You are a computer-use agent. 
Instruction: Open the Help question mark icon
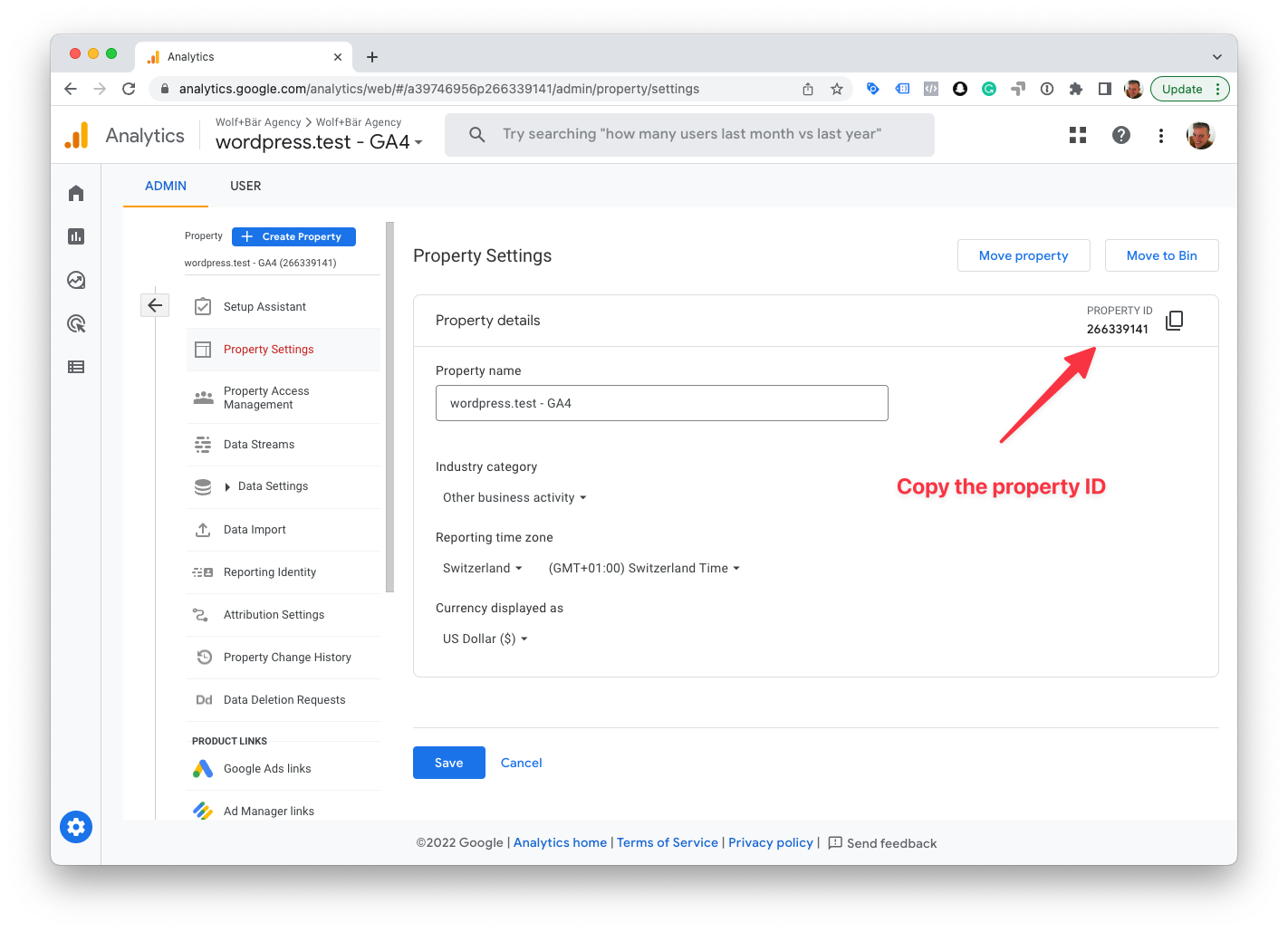coord(1121,135)
